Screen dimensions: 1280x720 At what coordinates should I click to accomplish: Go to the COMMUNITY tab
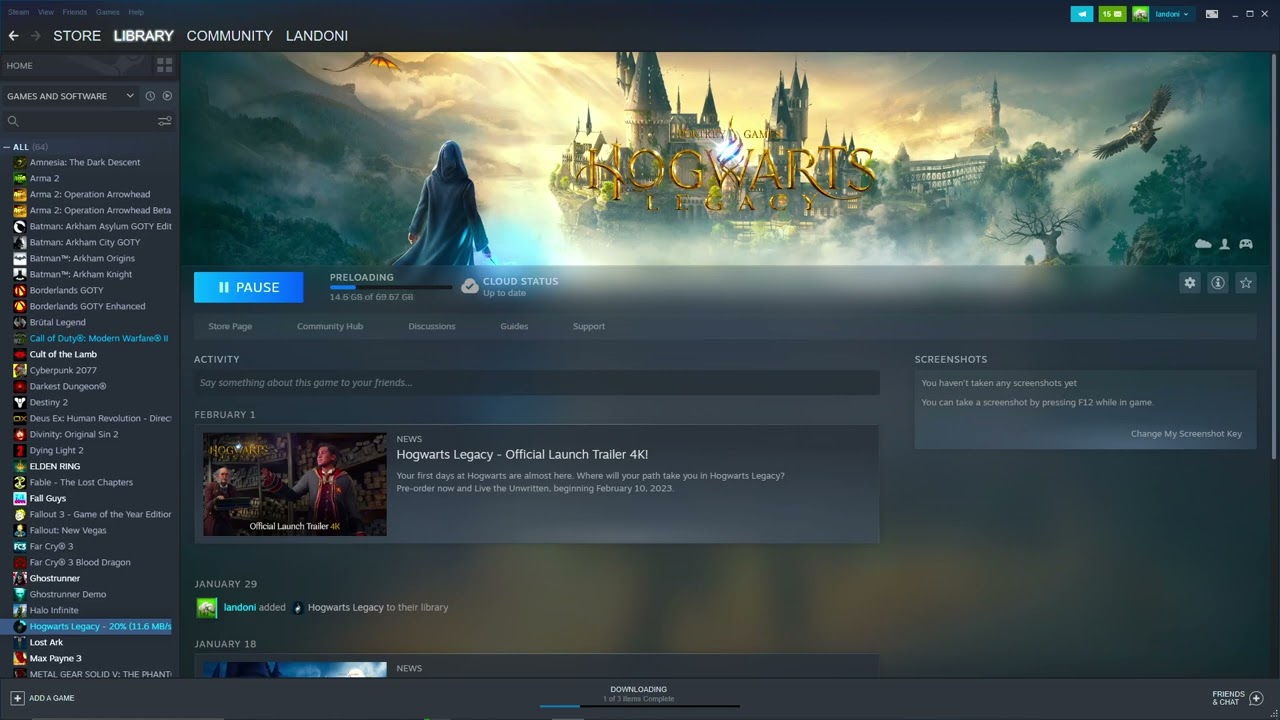tap(230, 36)
